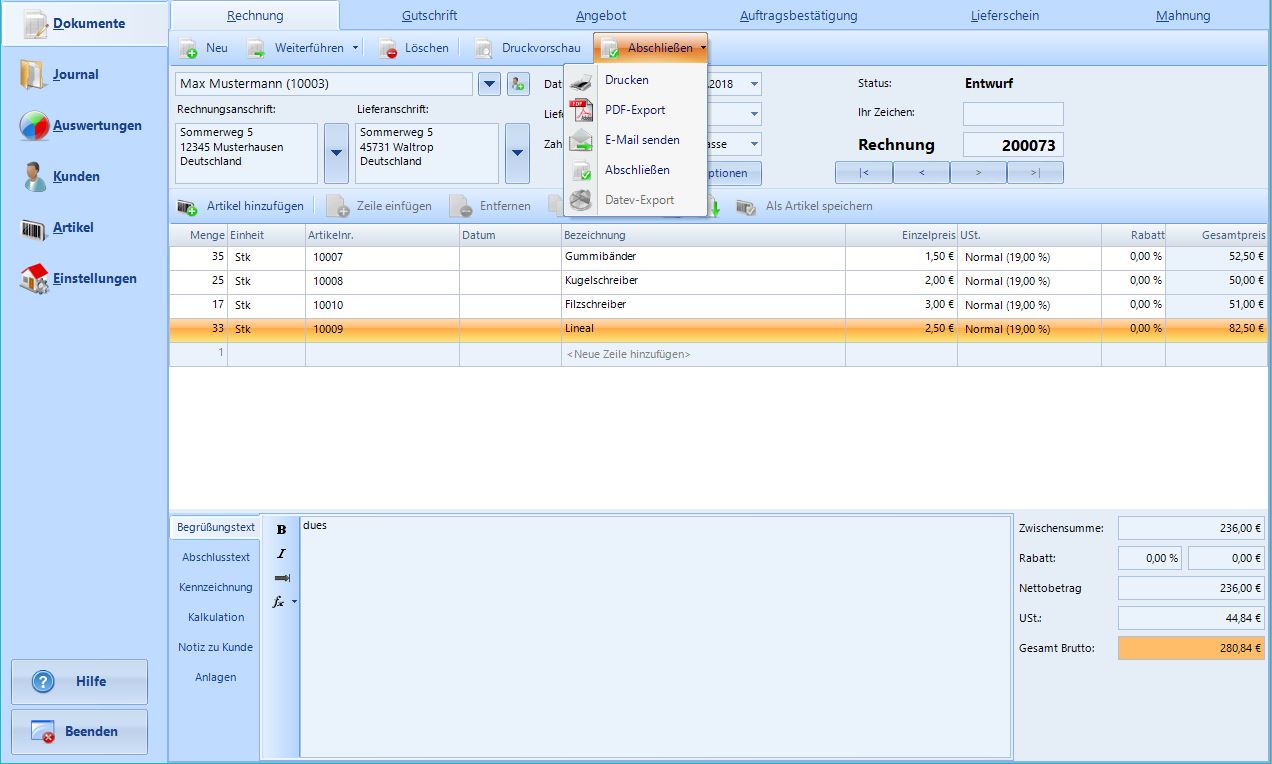Expand the Zahlungsart dropdown arrow

(753, 144)
